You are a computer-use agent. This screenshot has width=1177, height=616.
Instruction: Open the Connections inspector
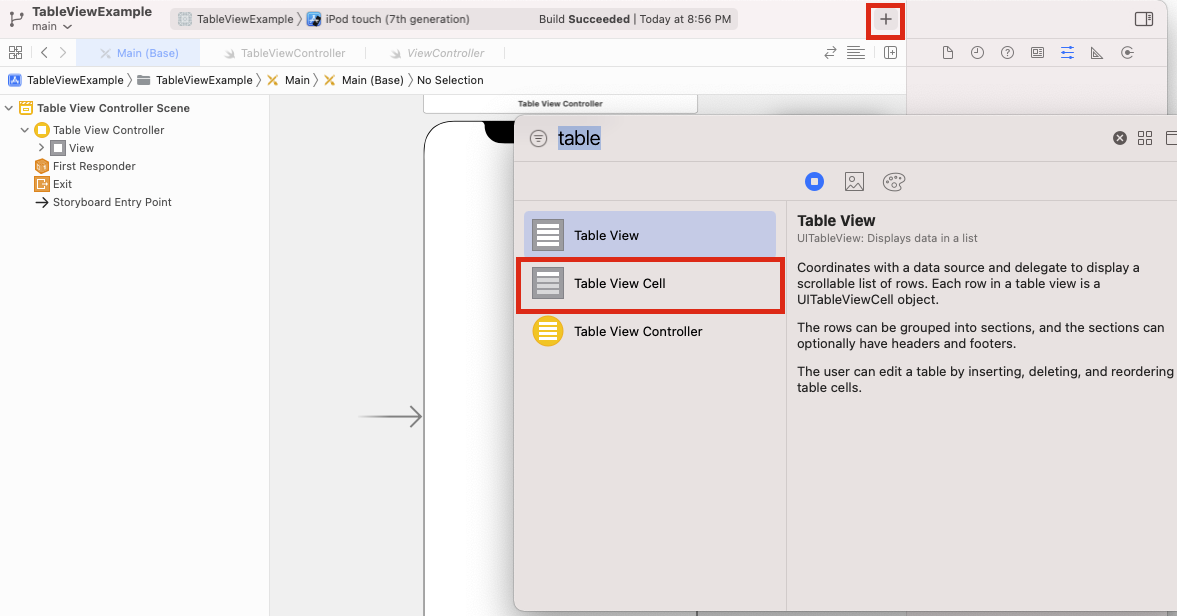1127,53
